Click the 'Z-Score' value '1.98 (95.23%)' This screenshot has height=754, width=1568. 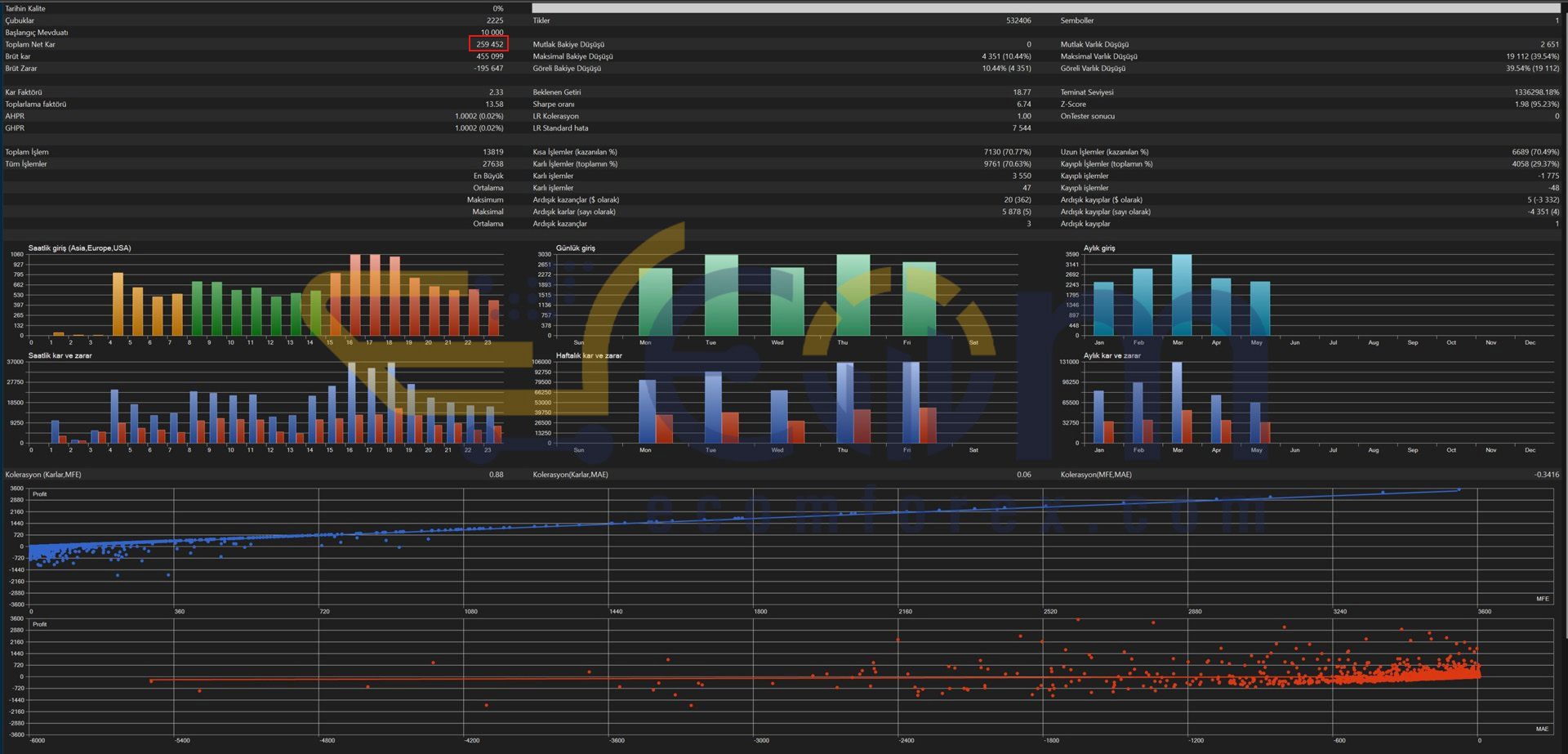(1537, 105)
